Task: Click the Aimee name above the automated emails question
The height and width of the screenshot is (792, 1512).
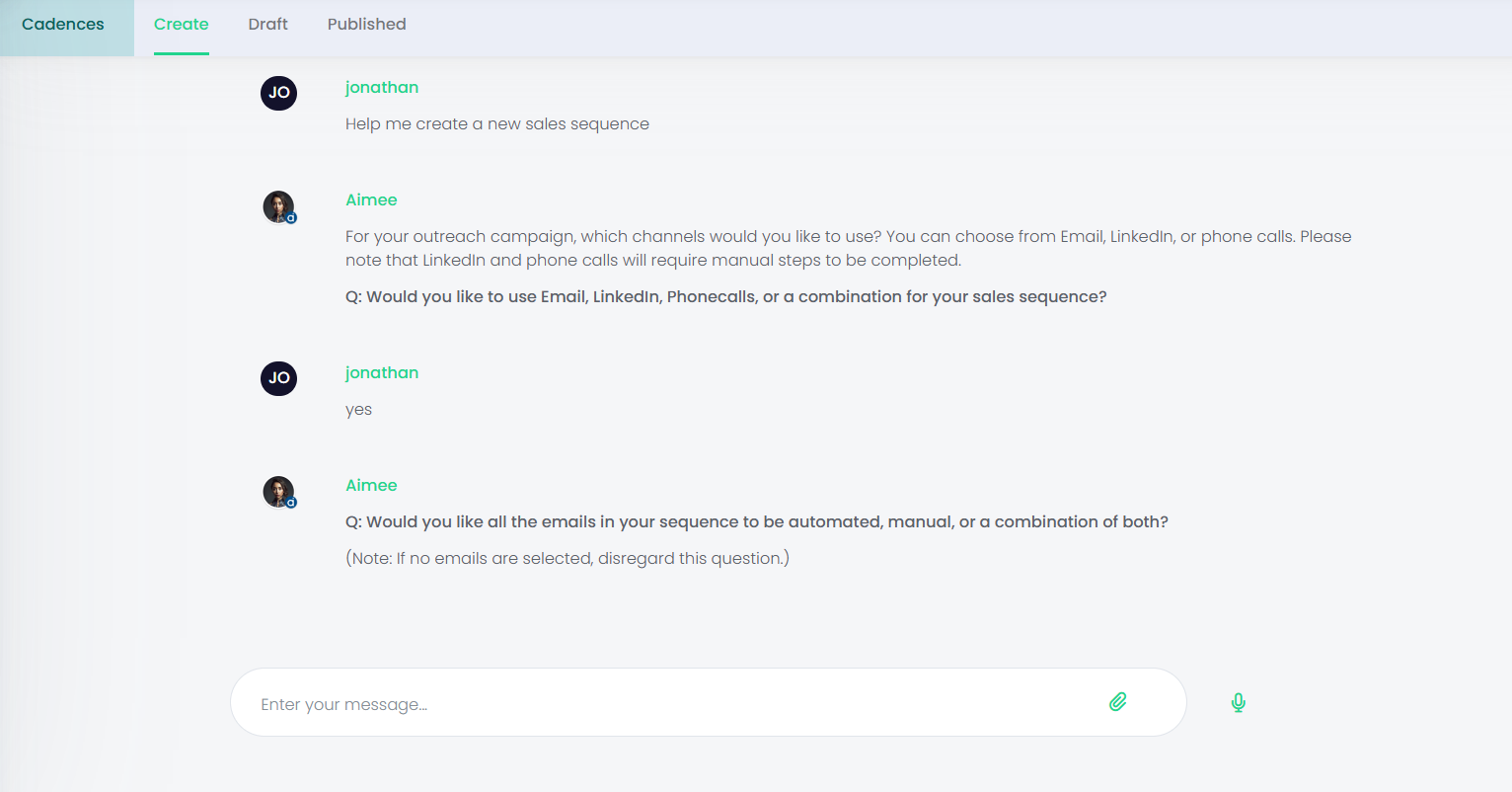Action: coord(371,486)
